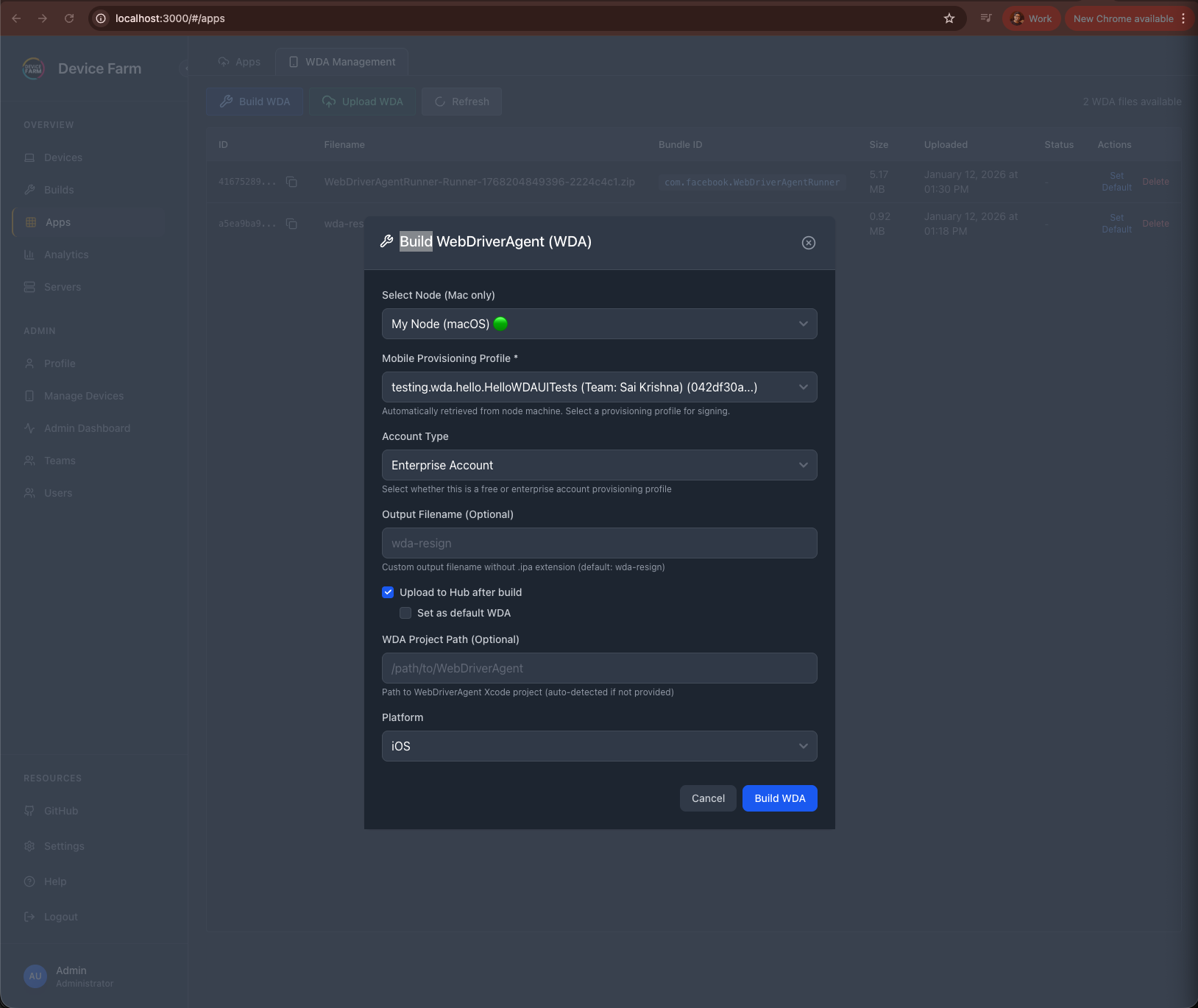Go forward in Chrome
The height and width of the screenshot is (1008, 1198).
click(43, 18)
